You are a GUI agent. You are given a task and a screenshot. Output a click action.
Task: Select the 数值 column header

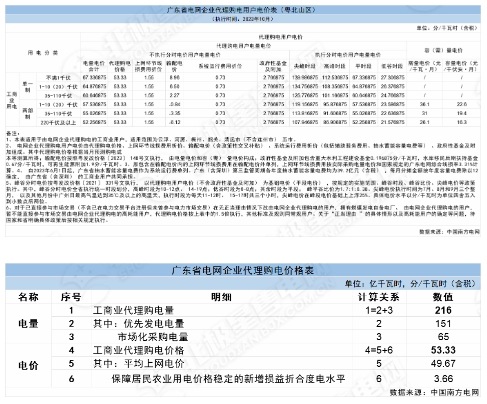coord(443,297)
